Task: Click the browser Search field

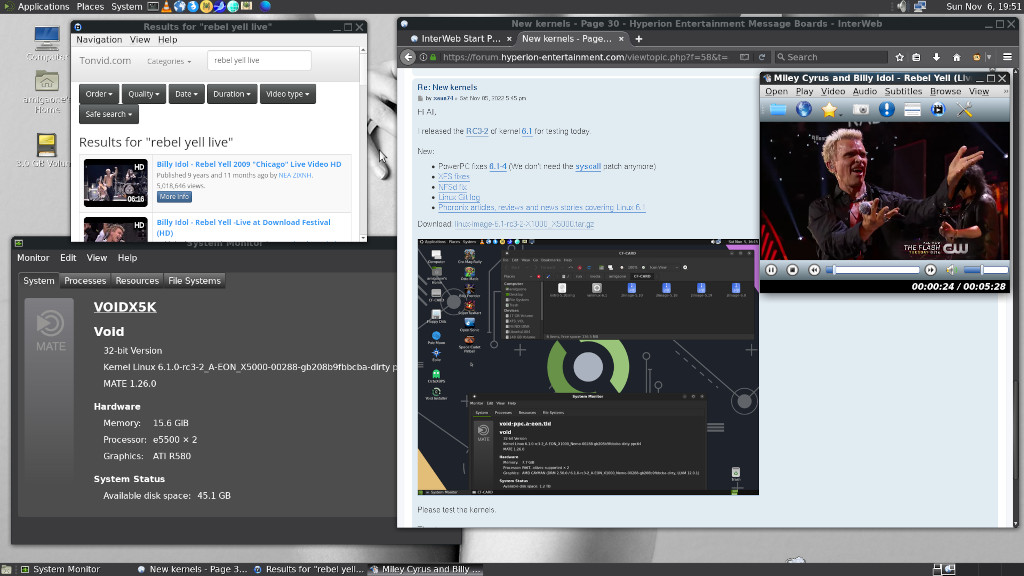Action: pyautogui.click(x=831, y=57)
